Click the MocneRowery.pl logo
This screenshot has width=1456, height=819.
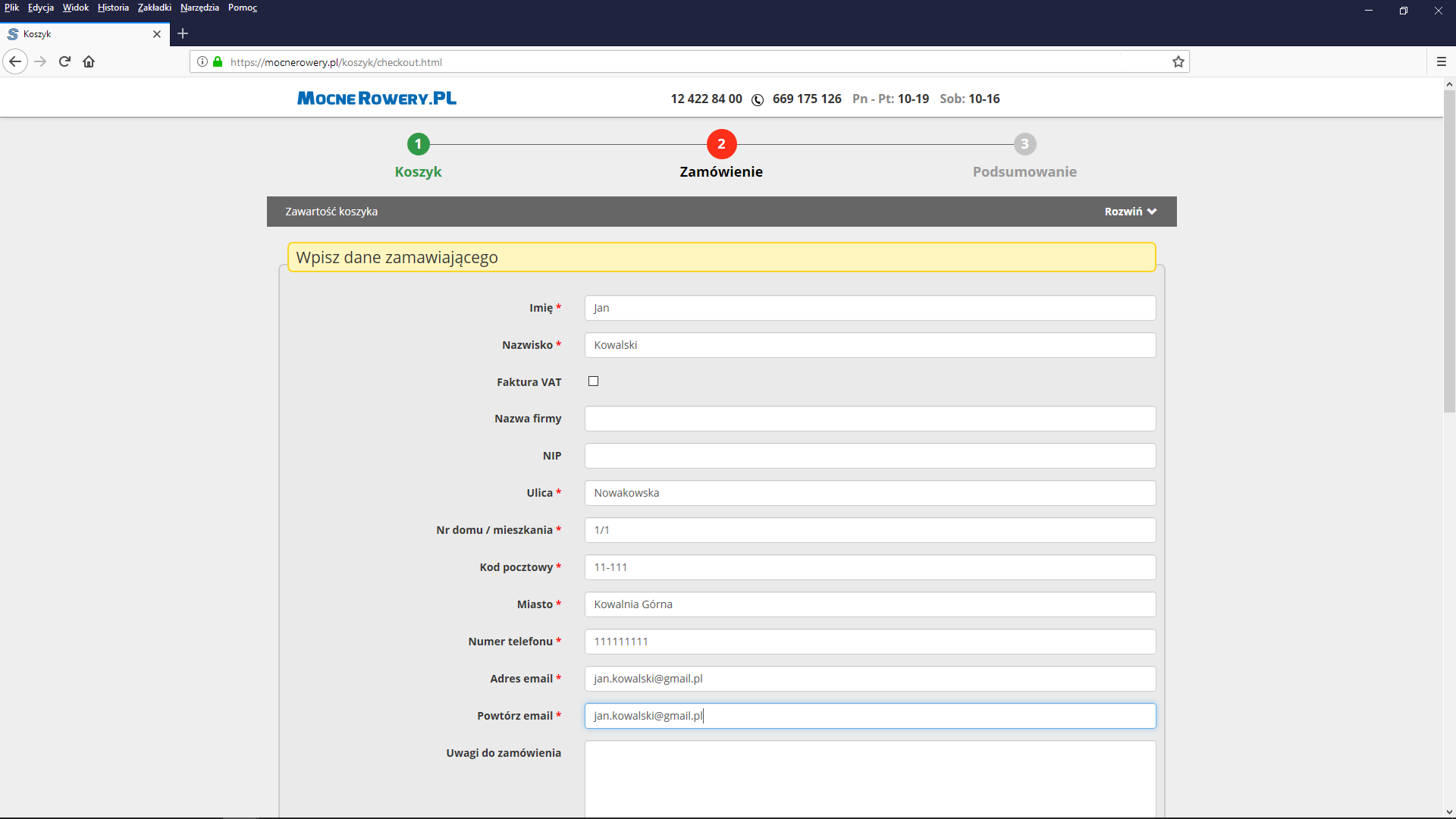click(377, 99)
